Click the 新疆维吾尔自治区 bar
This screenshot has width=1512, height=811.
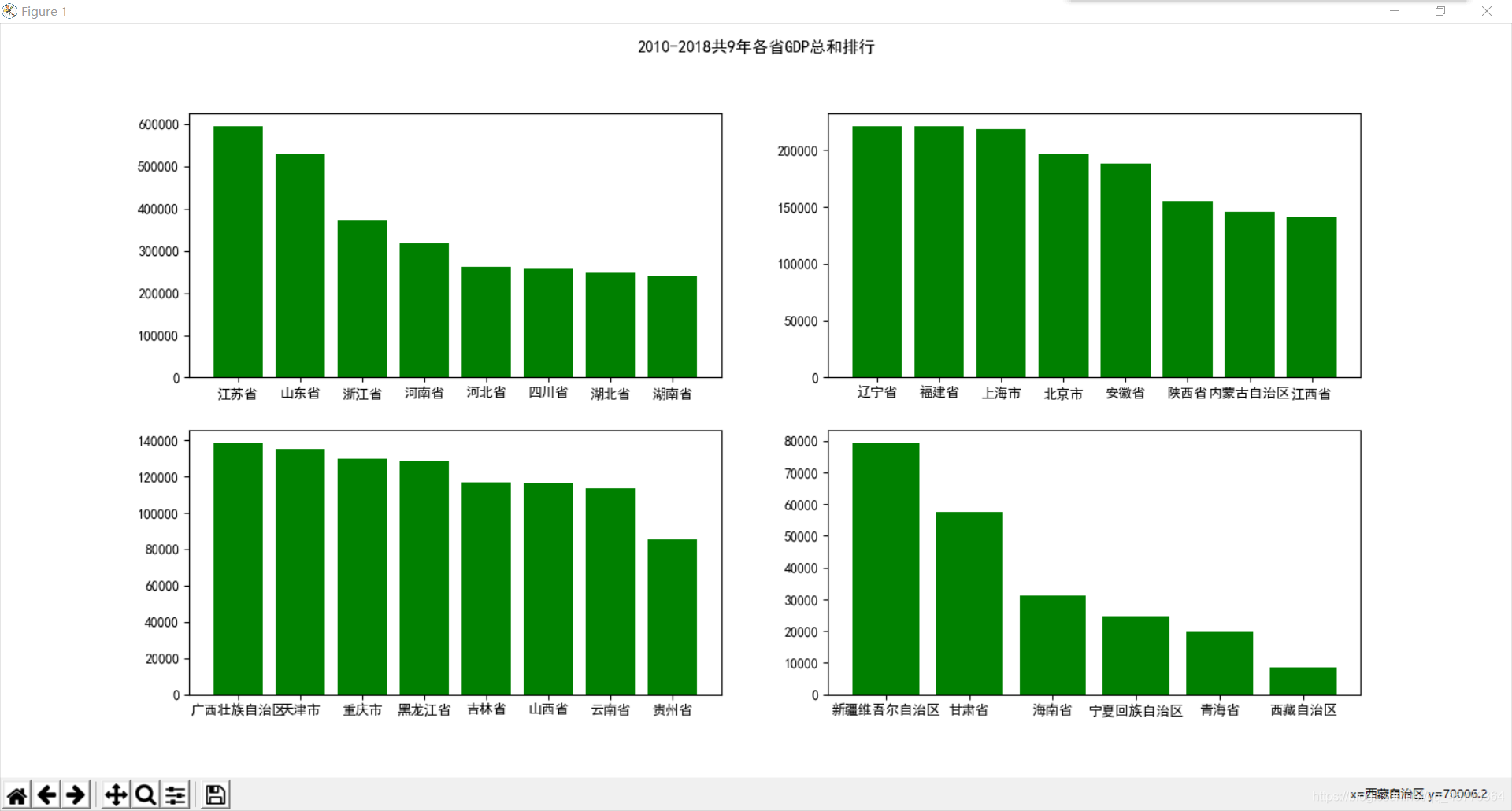point(885,568)
